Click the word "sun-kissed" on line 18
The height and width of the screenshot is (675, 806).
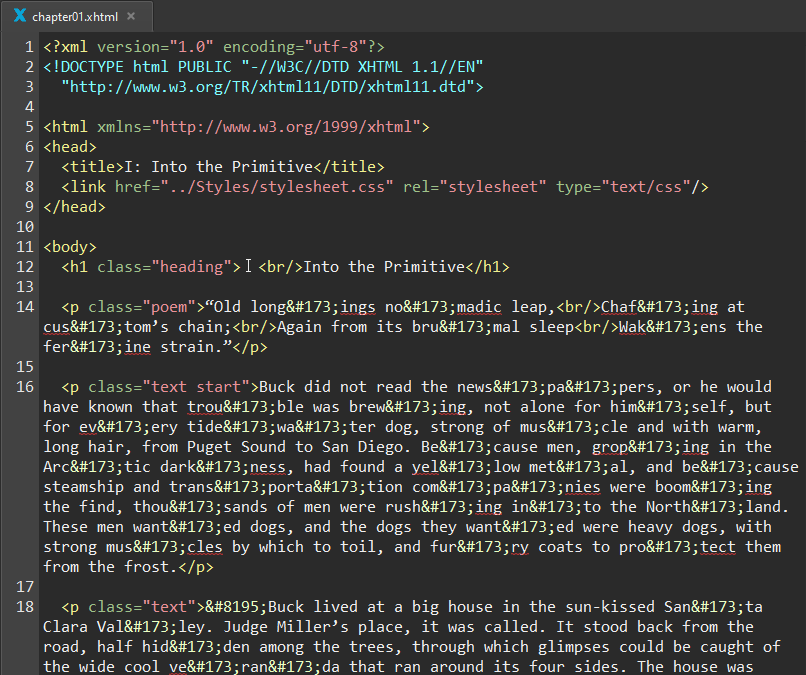click(x=610, y=608)
